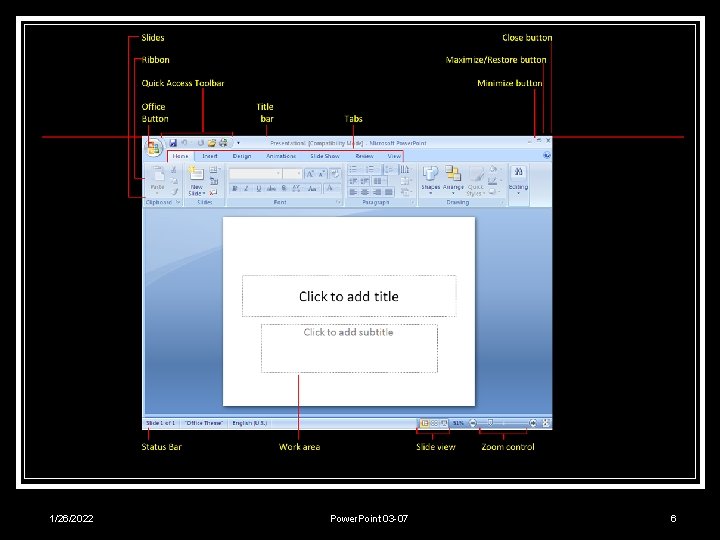The image size is (720, 540).
Task: Click the Zoom Out minus button
Action: coord(473,423)
